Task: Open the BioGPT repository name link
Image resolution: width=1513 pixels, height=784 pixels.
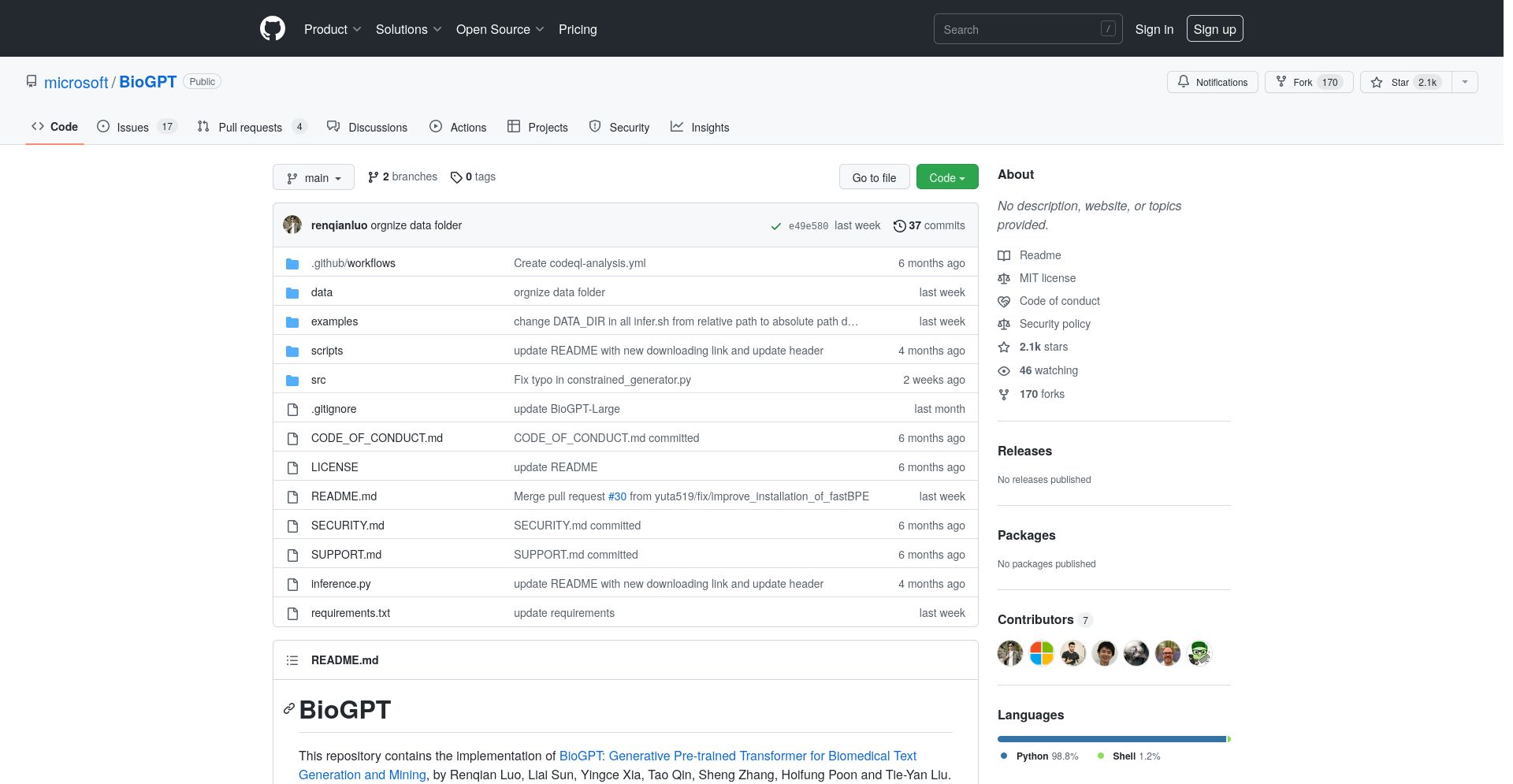Action: coord(148,82)
